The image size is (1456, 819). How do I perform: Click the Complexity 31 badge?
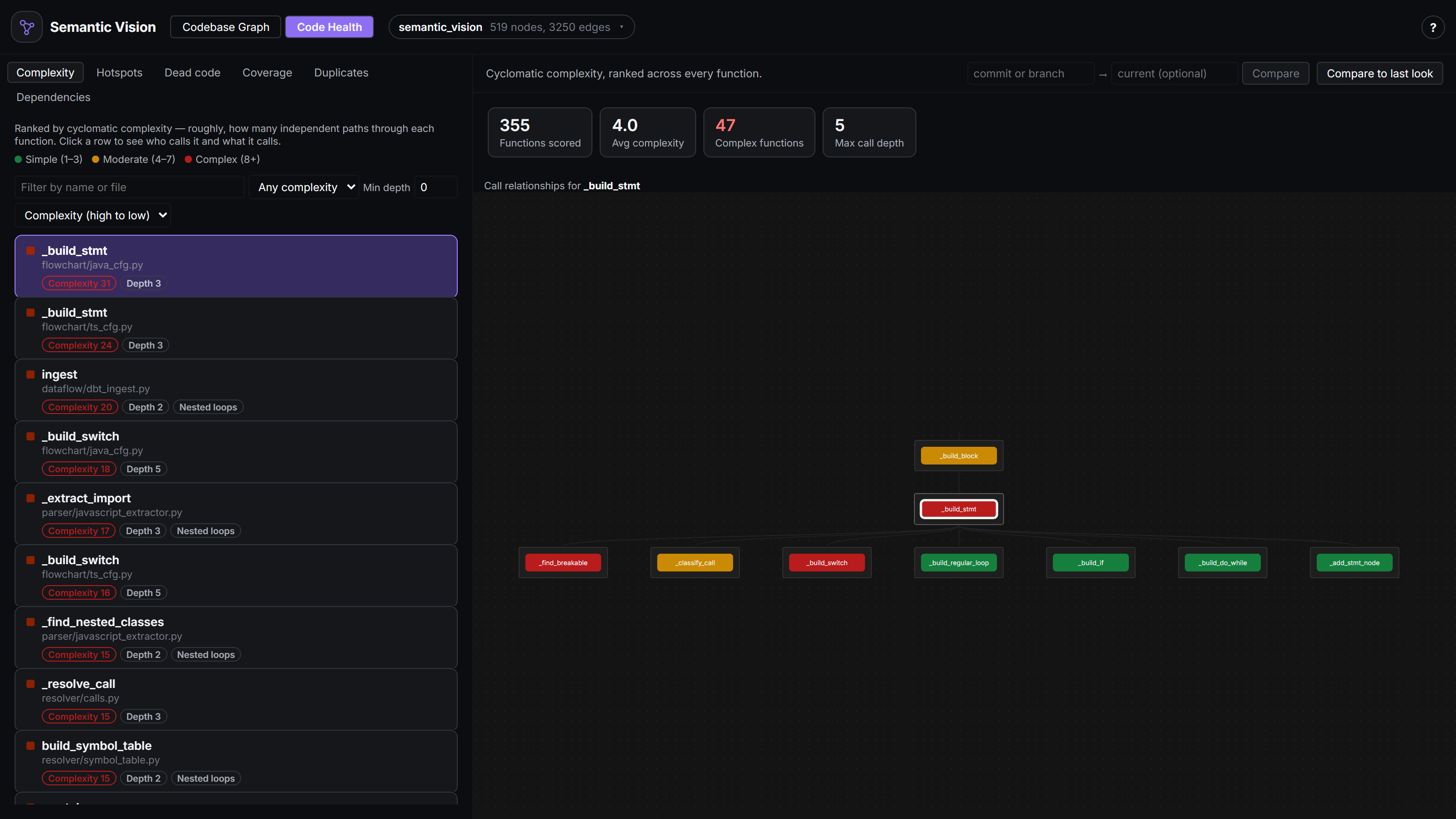pyautogui.click(x=79, y=283)
